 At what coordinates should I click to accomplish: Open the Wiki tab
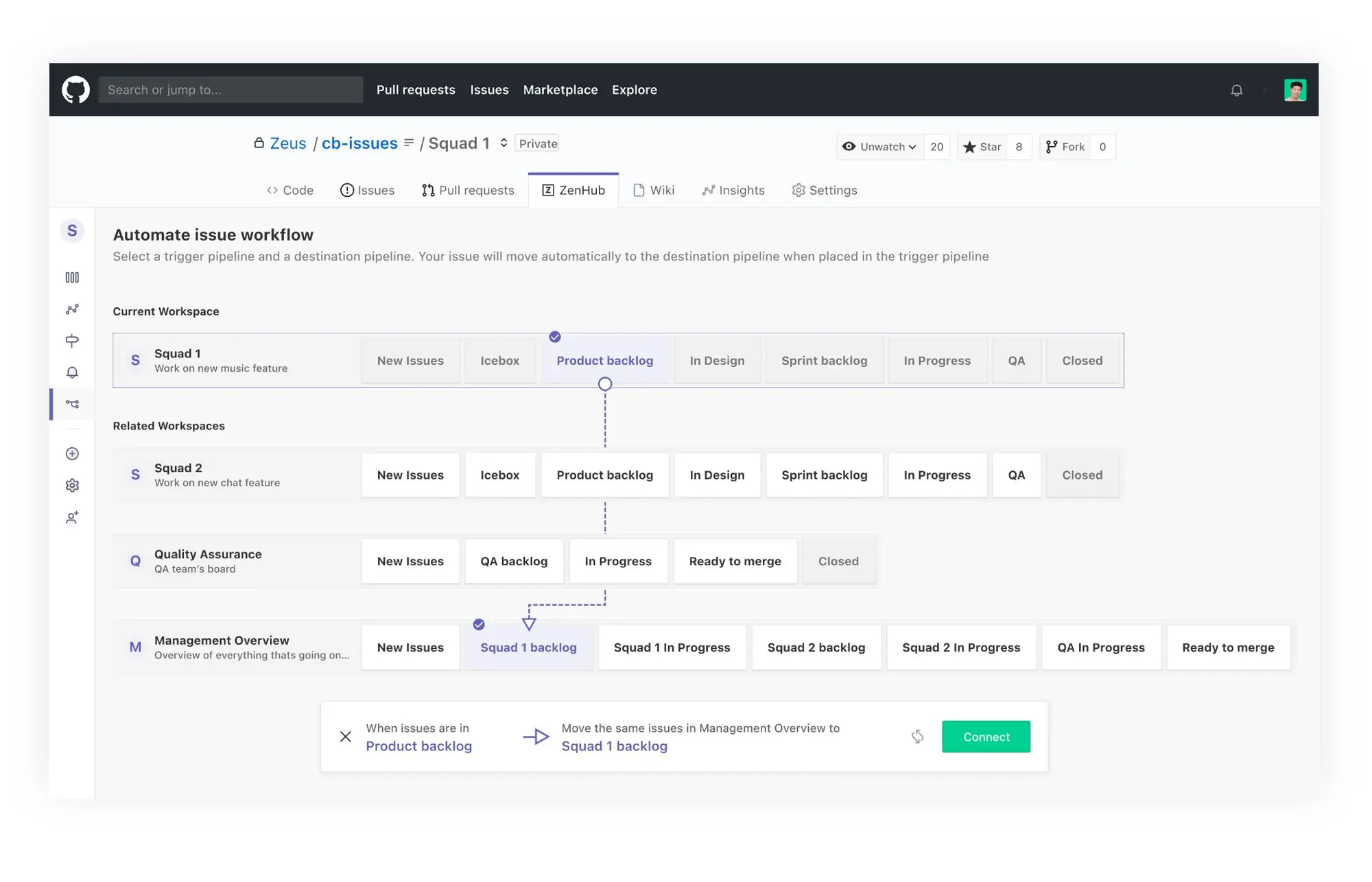(654, 190)
